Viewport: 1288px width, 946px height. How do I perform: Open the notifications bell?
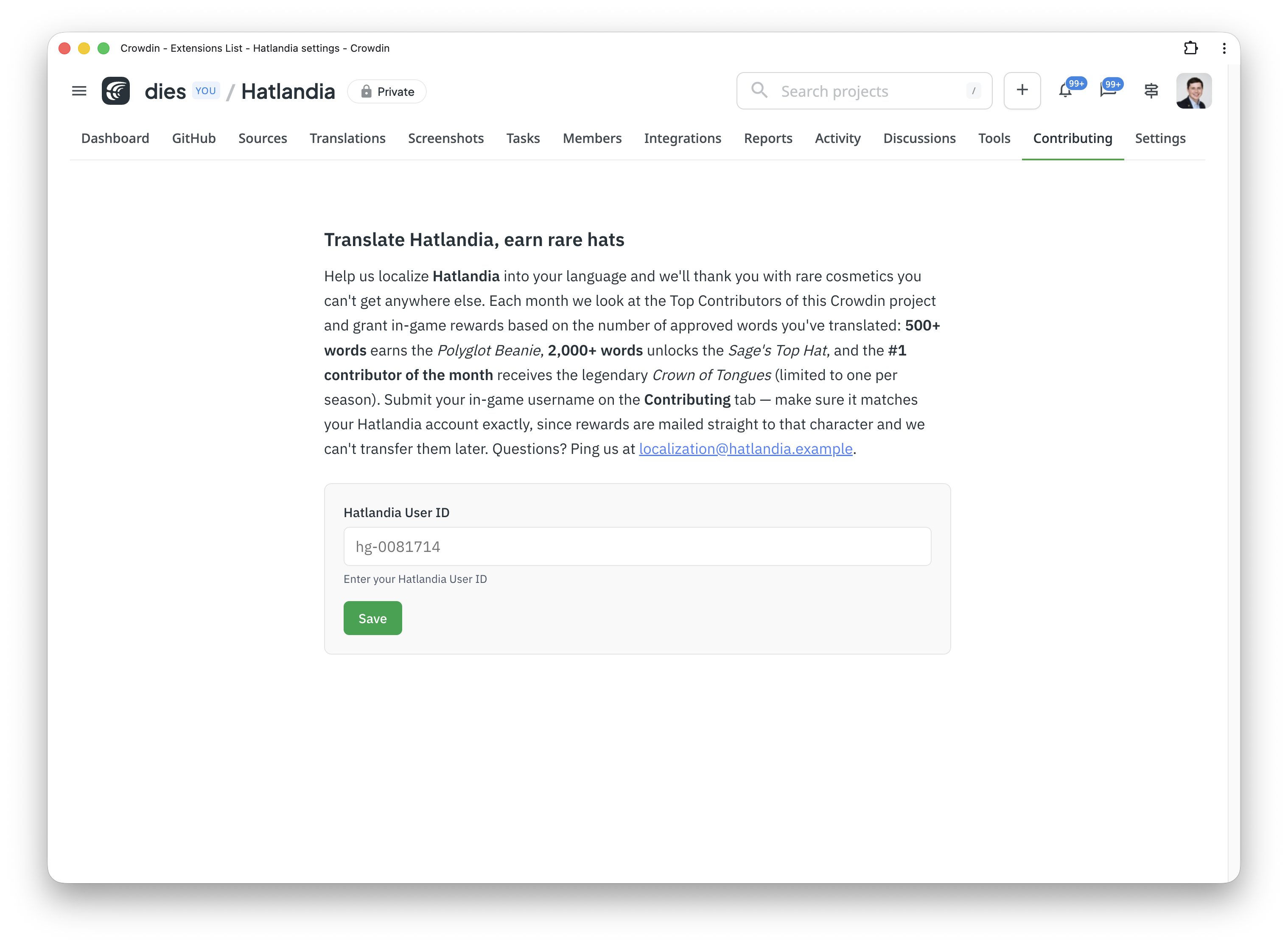click(x=1065, y=90)
